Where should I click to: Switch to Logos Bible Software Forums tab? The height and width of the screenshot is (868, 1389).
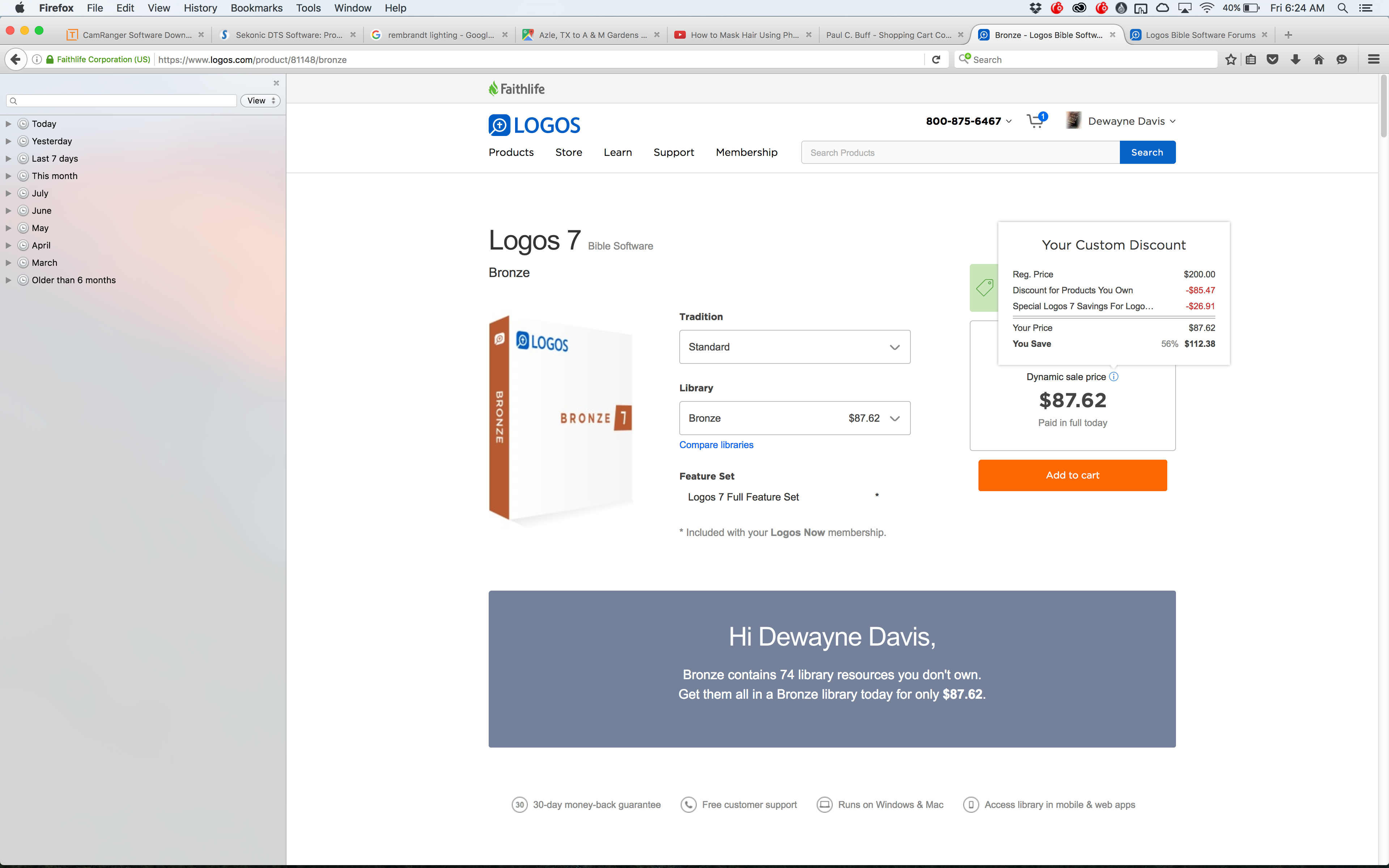pyautogui.click(x=1199, y=35)
